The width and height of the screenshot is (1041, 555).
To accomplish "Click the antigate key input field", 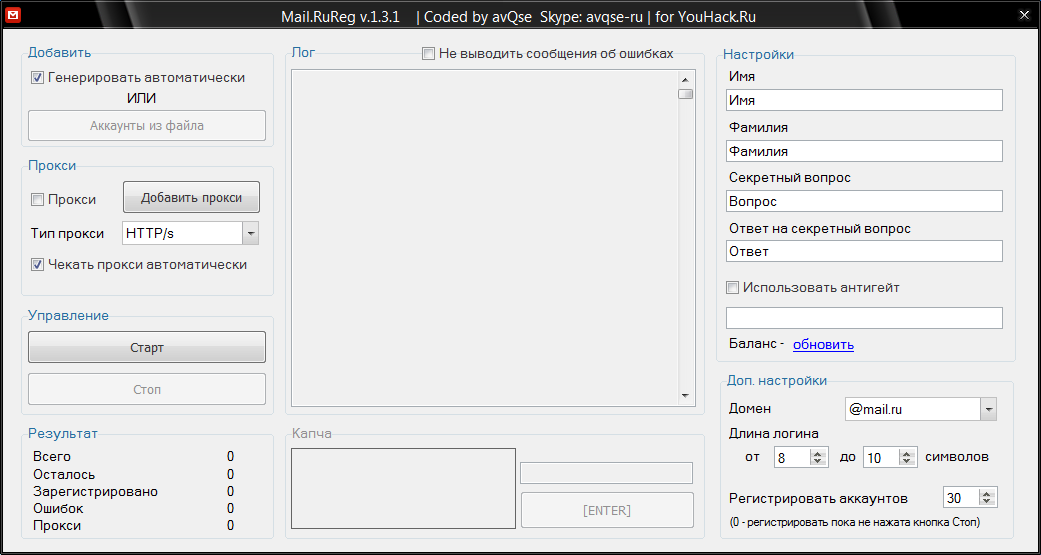I will tap(864, 318).
